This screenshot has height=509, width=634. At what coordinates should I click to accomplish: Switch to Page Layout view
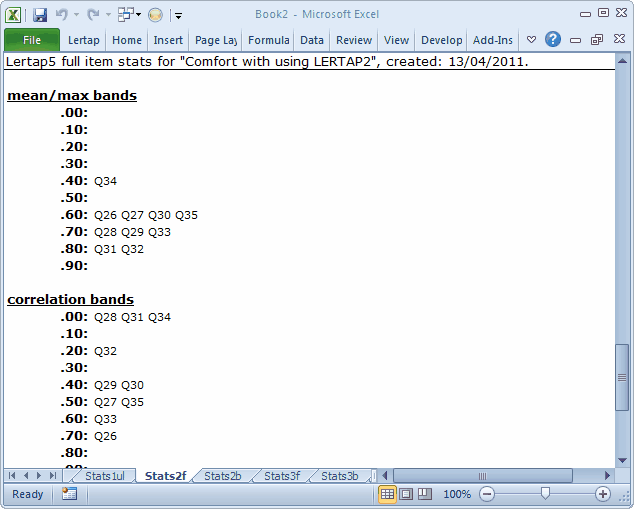coord(406,494)
